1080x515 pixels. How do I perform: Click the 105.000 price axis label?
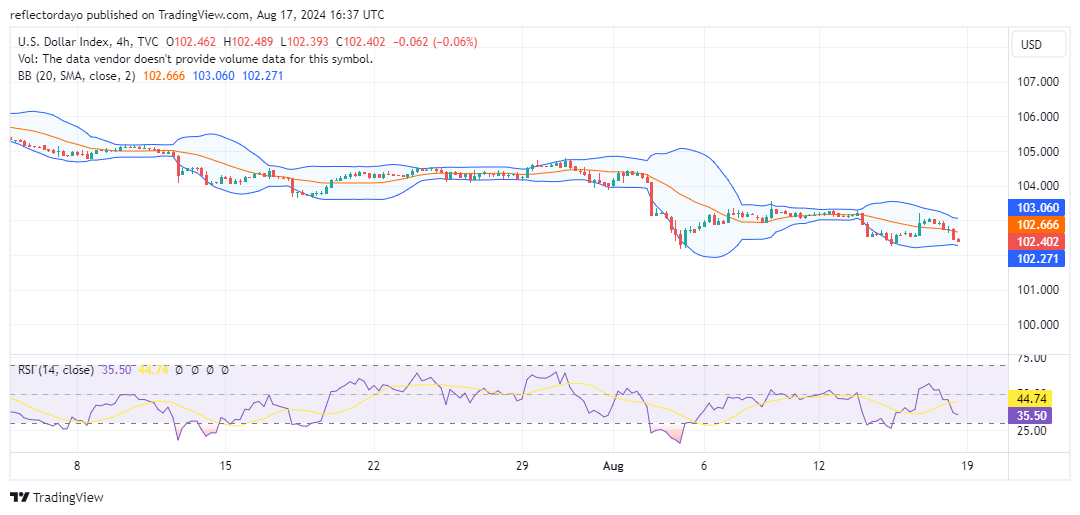[x=1038, y=151]
